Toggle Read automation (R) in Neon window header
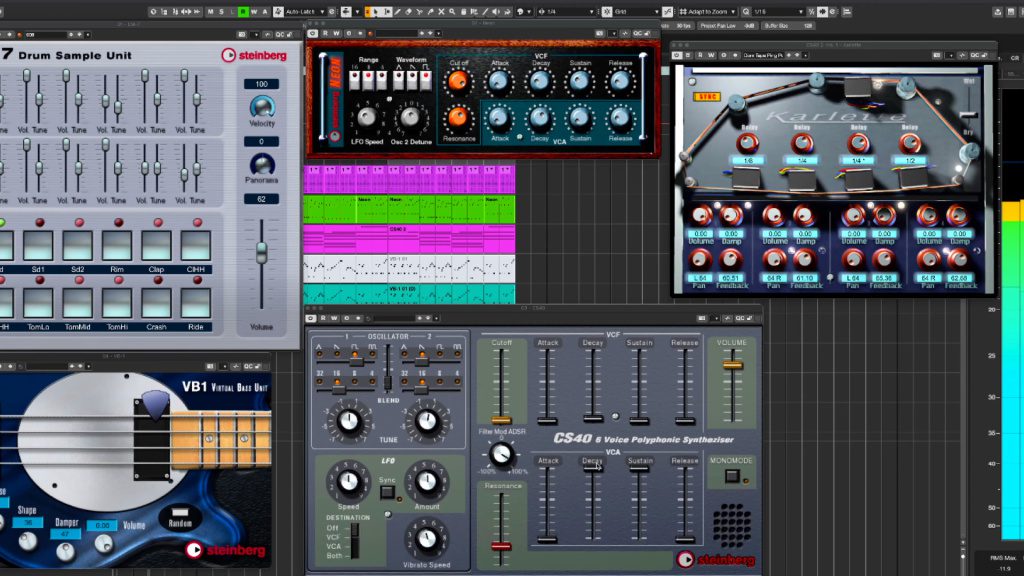Screen dimensions: 1024x576 325,33
